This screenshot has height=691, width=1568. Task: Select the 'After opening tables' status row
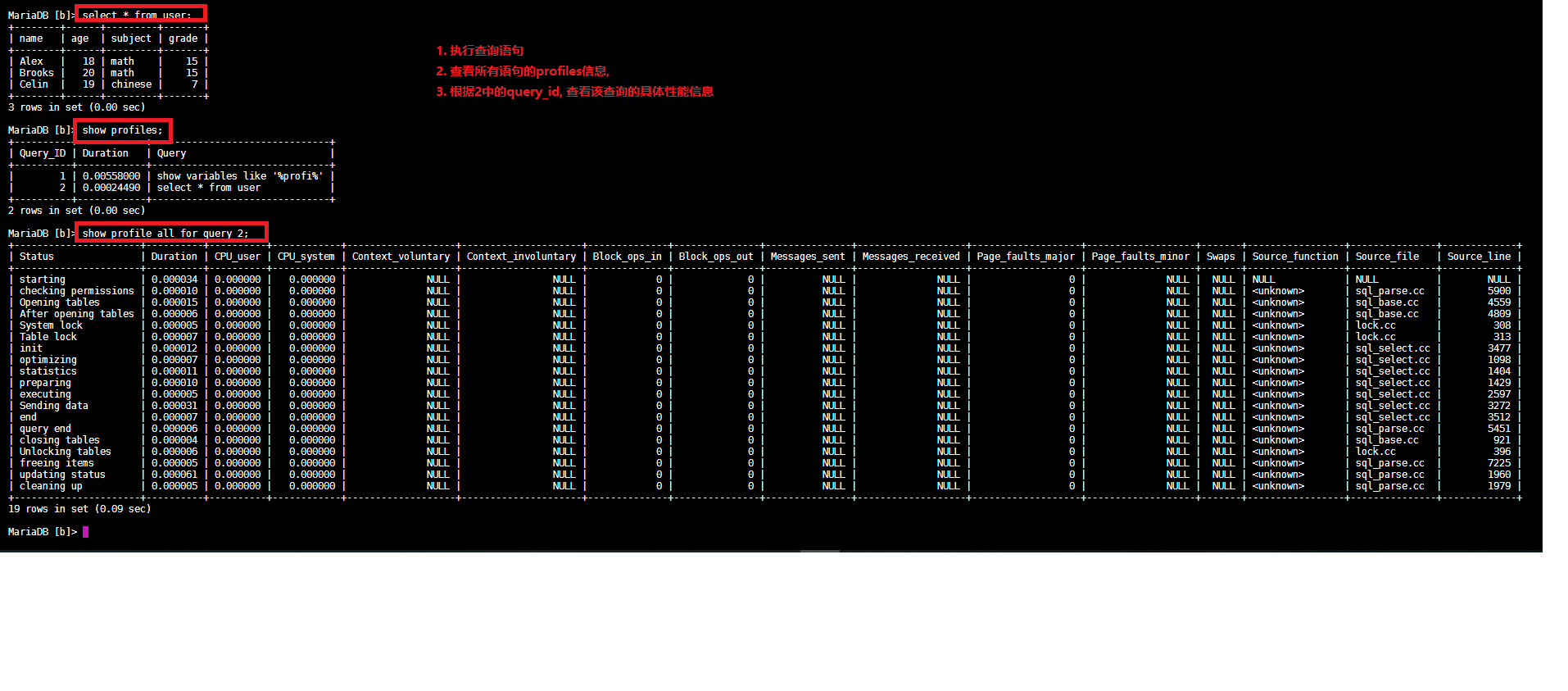(x=764, y=314)
